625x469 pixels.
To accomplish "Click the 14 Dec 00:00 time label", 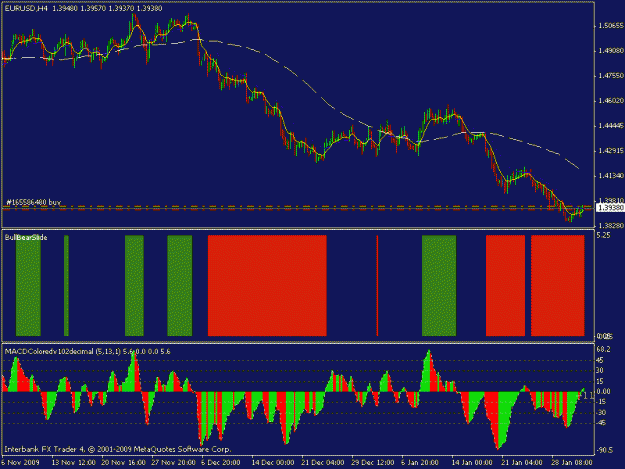I will (x=273, y=463).
